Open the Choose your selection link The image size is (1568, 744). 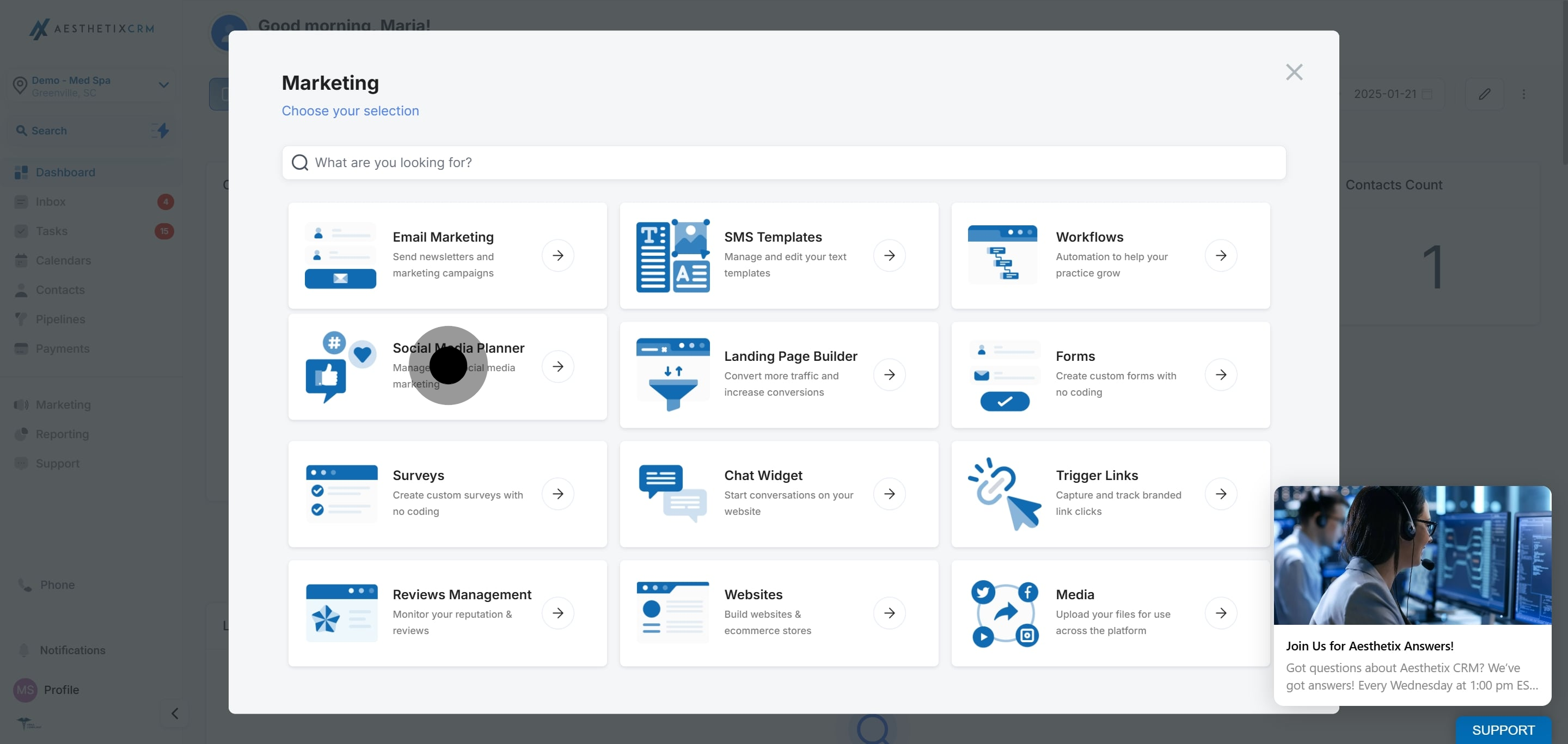coord(350,110)
